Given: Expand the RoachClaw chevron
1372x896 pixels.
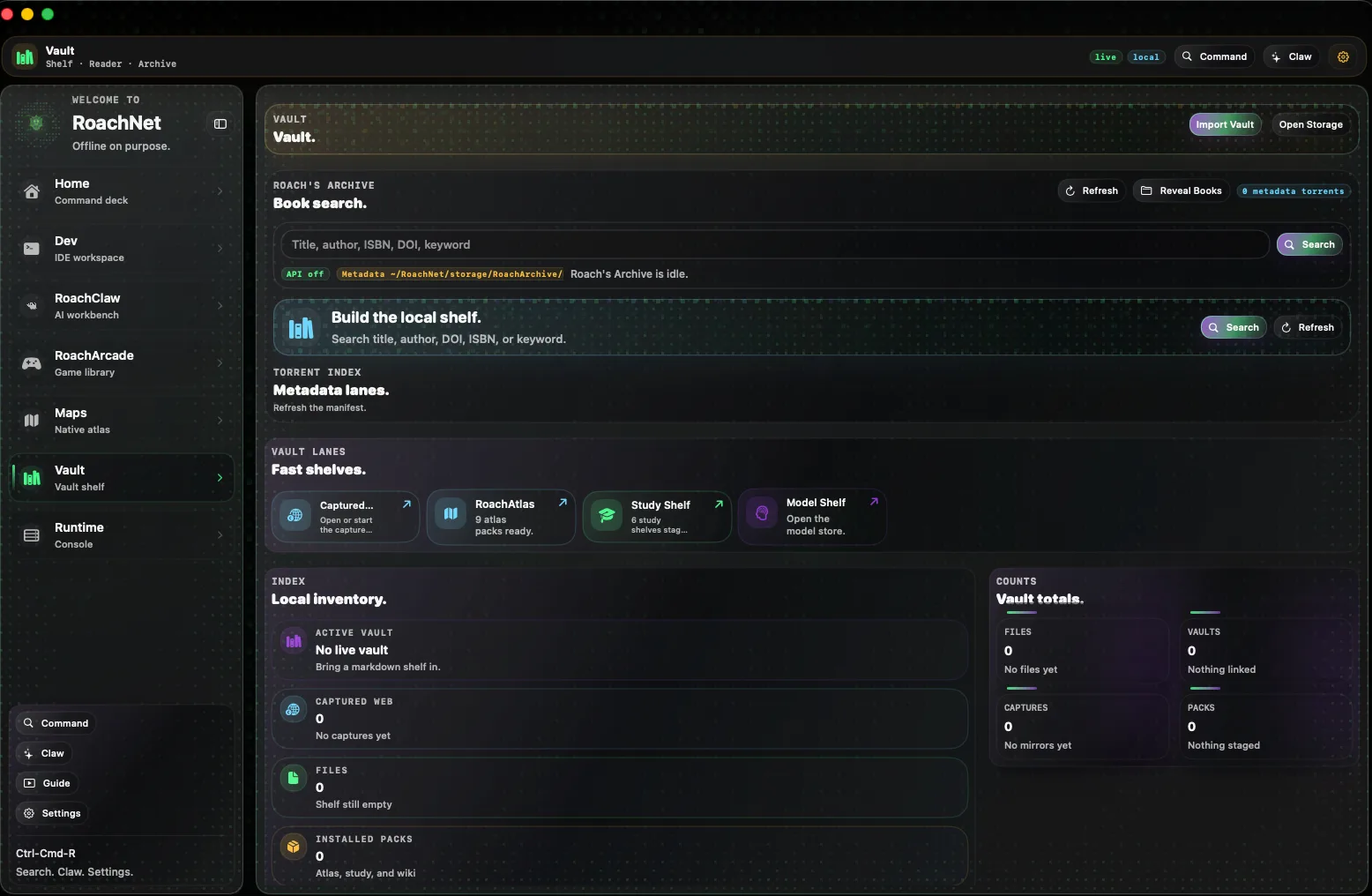Looking at the screenshot, I should tap(220, 306).
